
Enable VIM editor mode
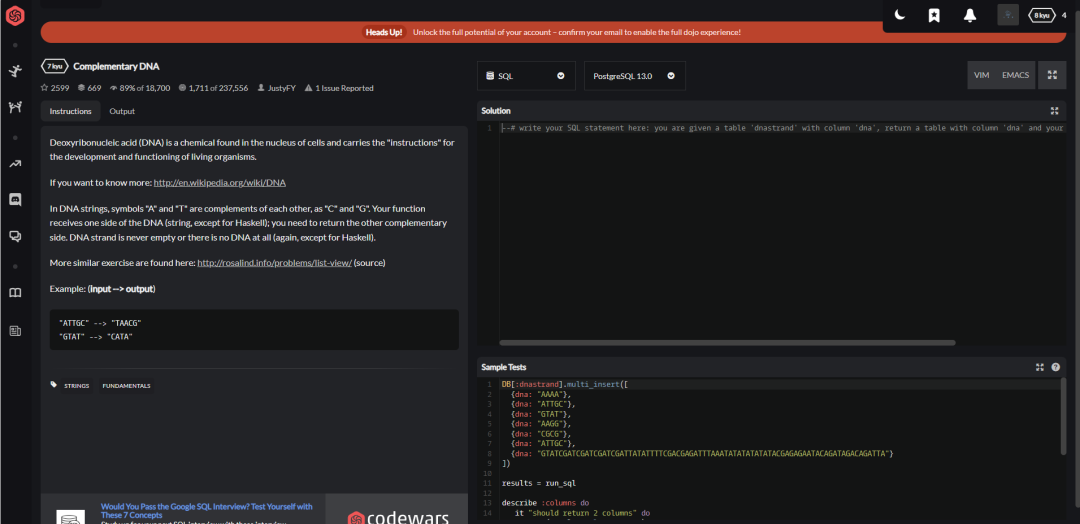(x=981, y=75)
